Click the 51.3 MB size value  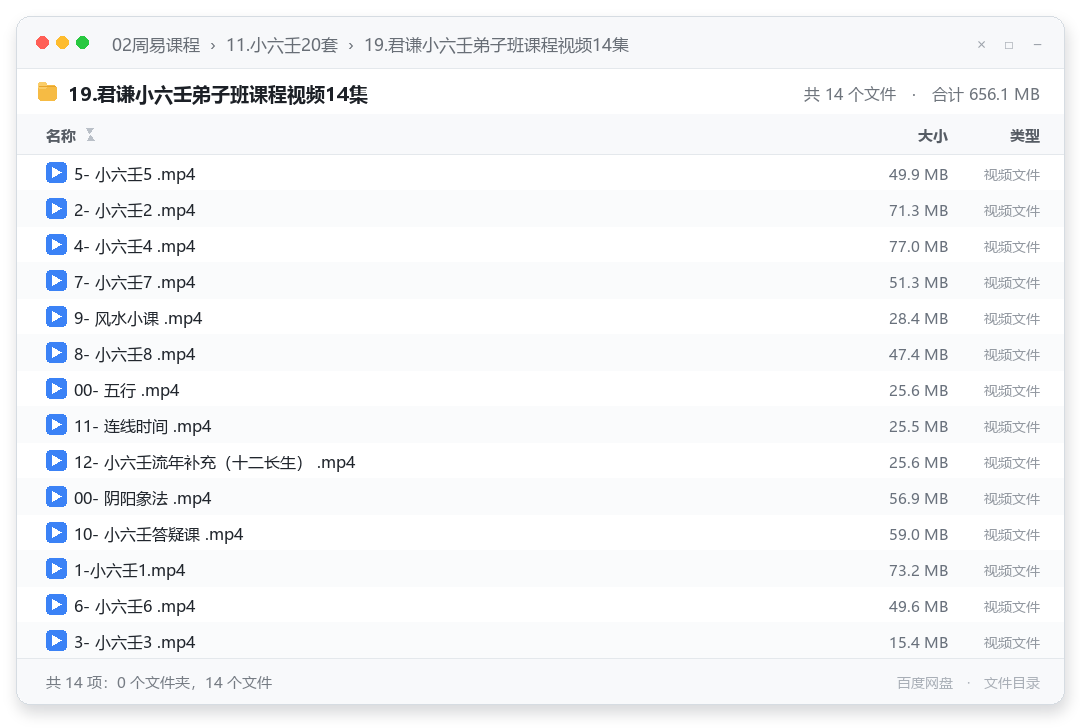pyautogui.click(x=918, y=282)
